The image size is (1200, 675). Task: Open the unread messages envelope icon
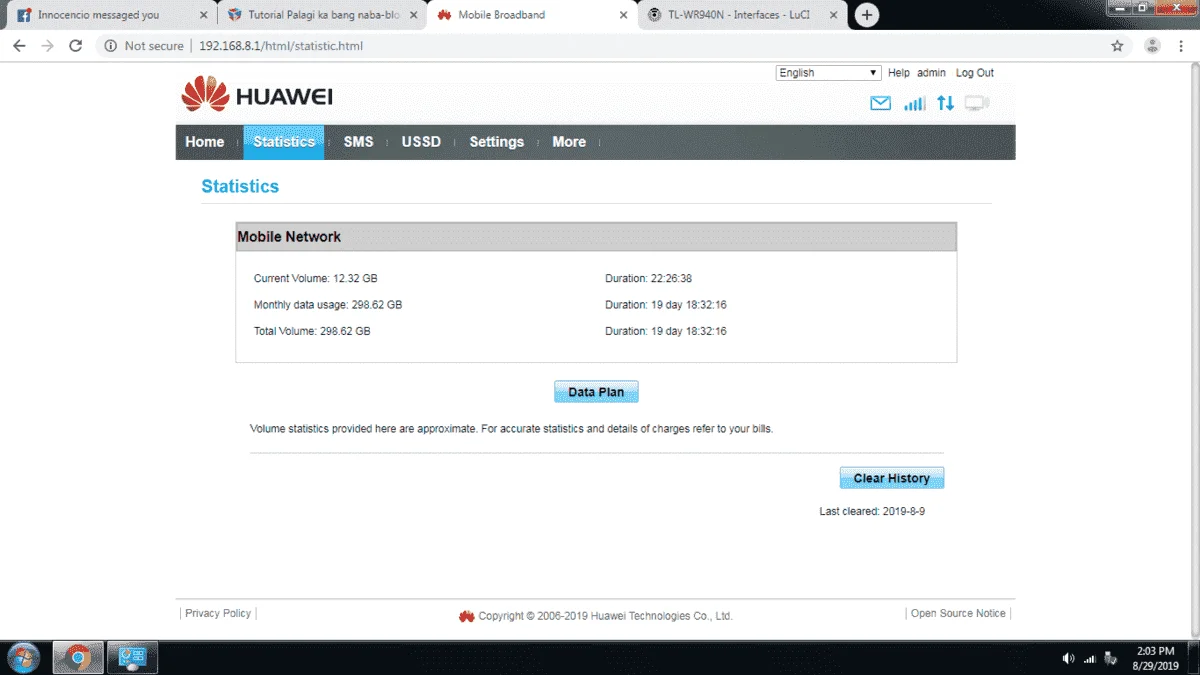pyautogui.click(x=880, y=103)
